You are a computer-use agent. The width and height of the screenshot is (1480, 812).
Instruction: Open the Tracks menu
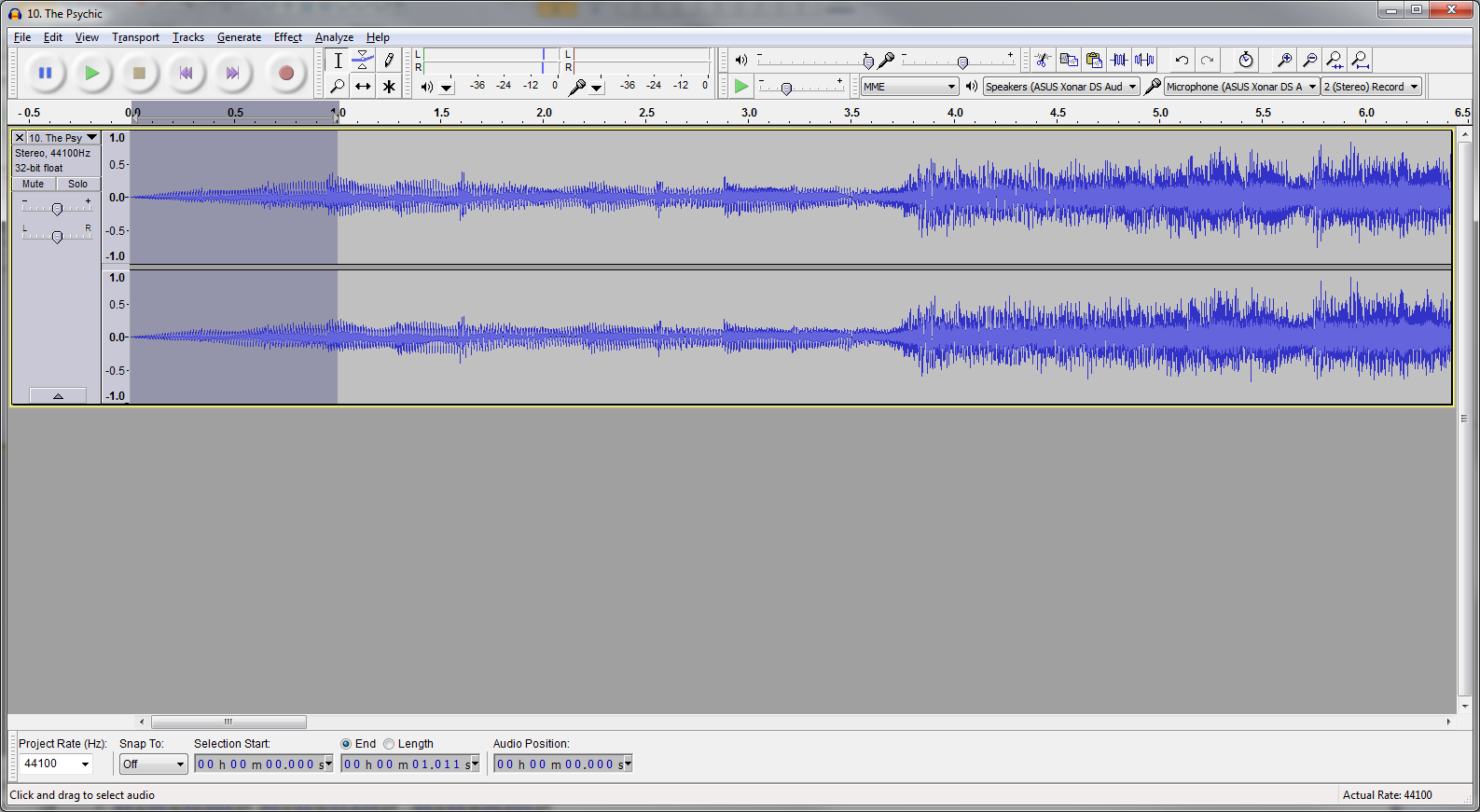pyautogui.click(x=188, y=37)
